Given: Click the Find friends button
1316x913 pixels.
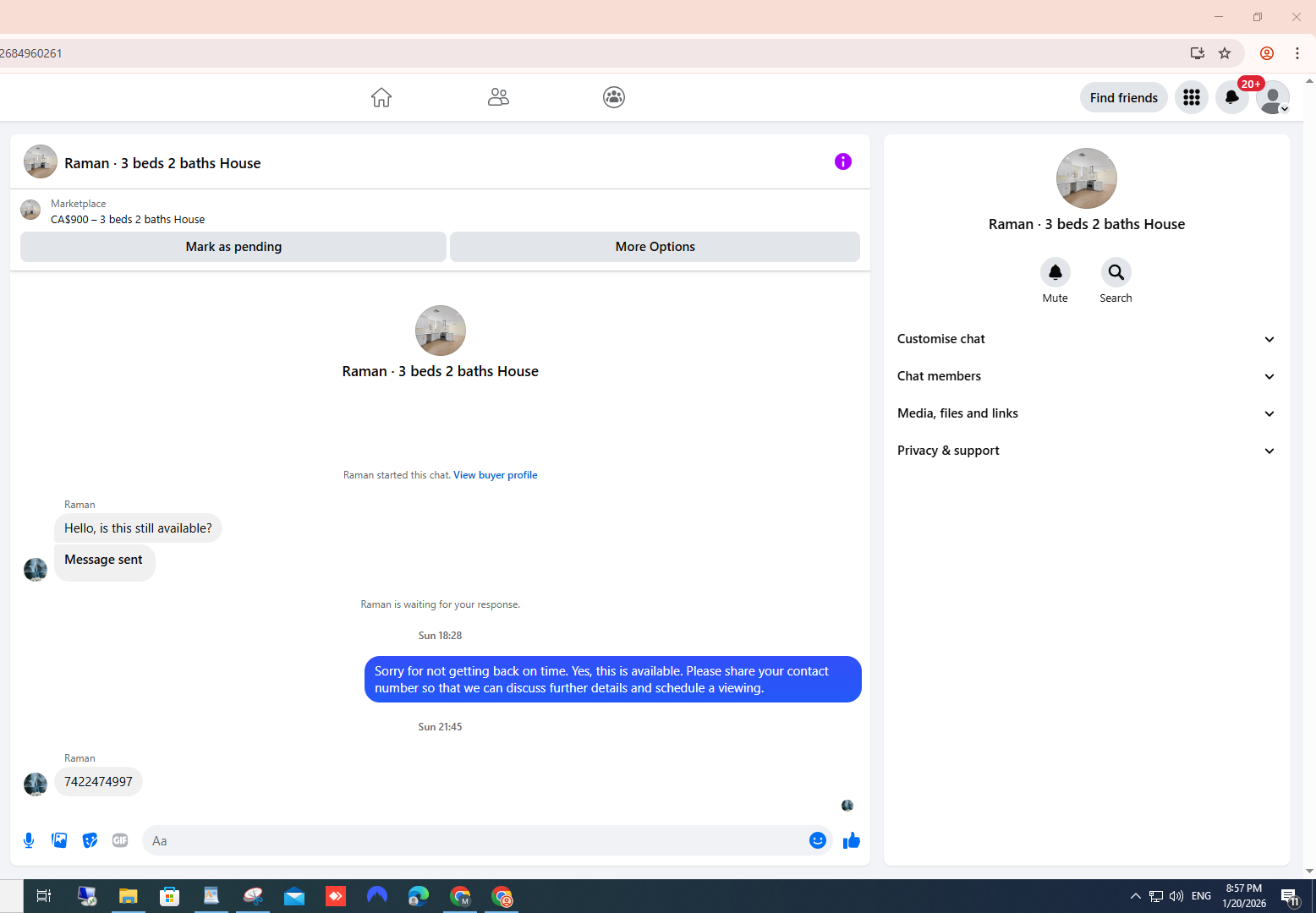Looking at the screenshot, I should tap(1123, 97).
